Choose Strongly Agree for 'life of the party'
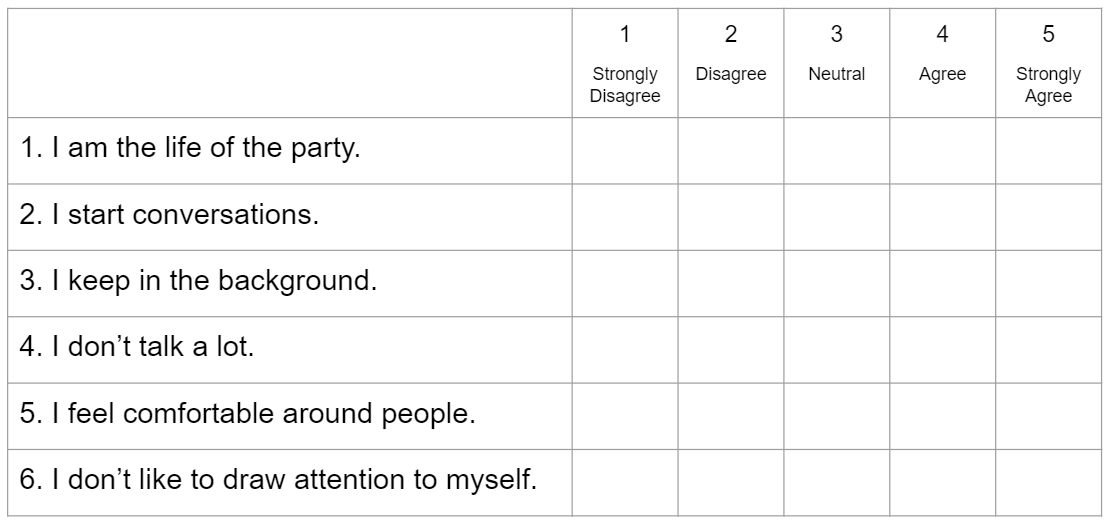The height and width of the screenshot is (524, 1110). pyautogui.click(x=1048, y=150)
